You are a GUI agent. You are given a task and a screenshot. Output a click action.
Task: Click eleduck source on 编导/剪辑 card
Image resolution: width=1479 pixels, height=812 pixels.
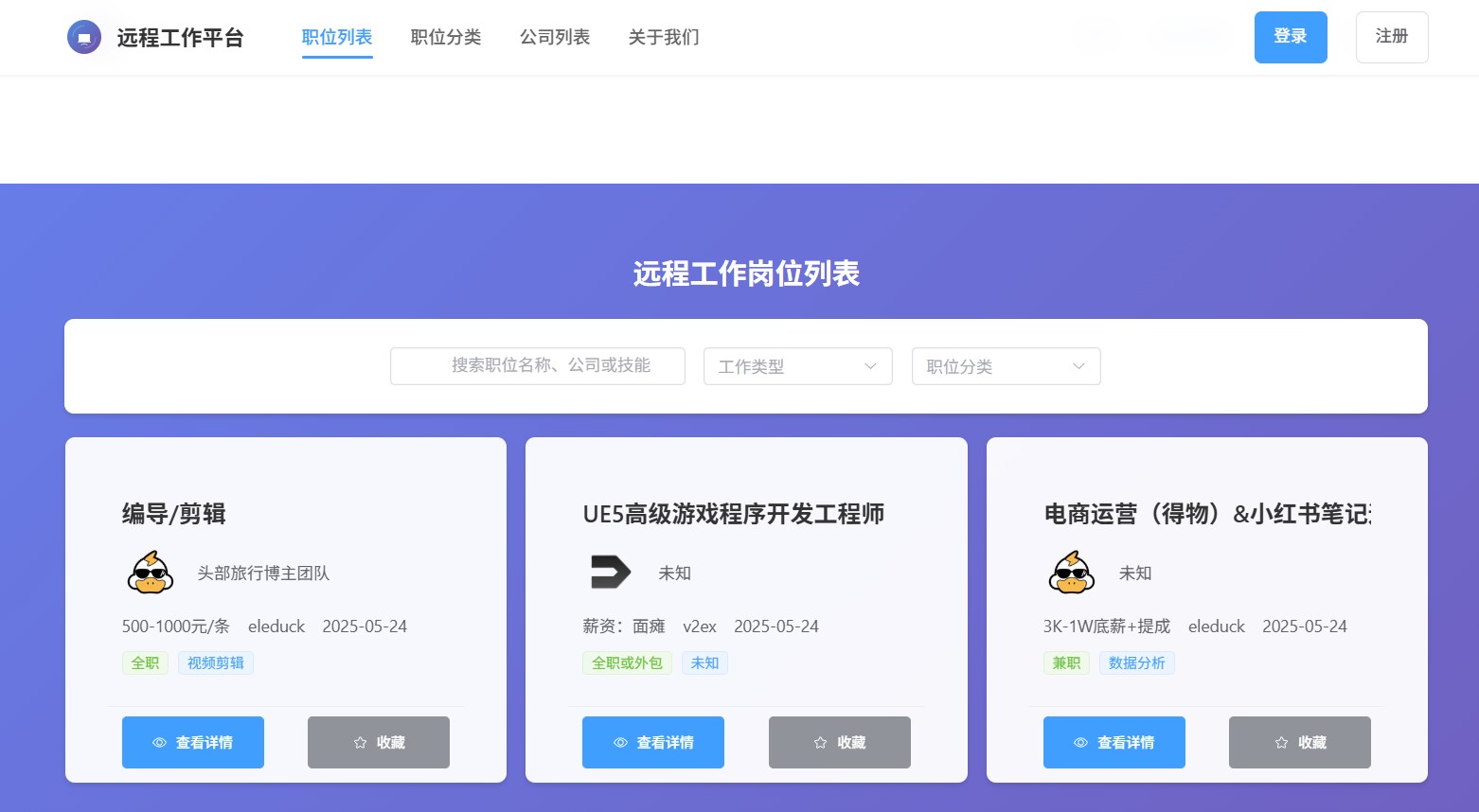pyautogui.click(x=276, y=627)
